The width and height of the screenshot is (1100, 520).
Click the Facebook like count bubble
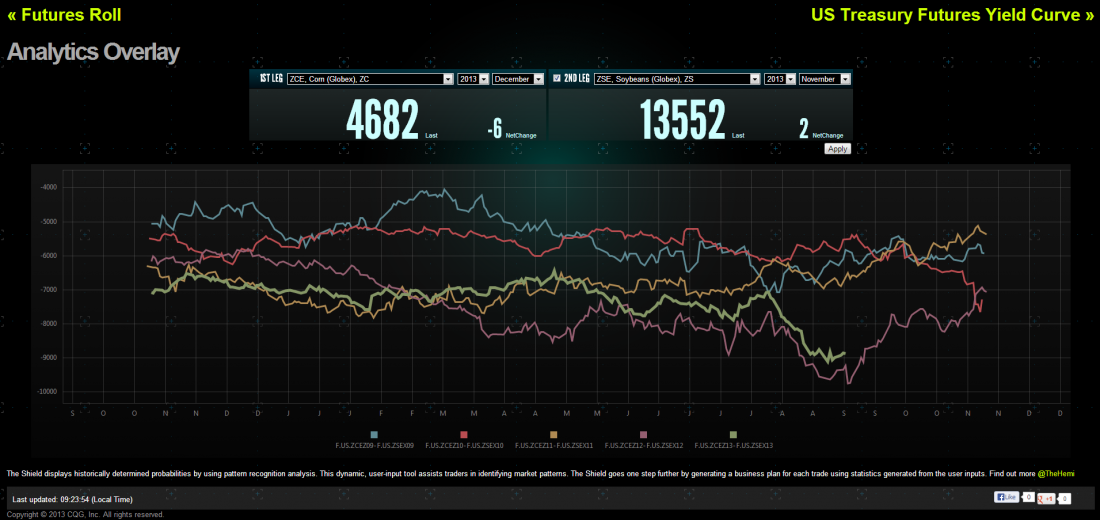1027,497
